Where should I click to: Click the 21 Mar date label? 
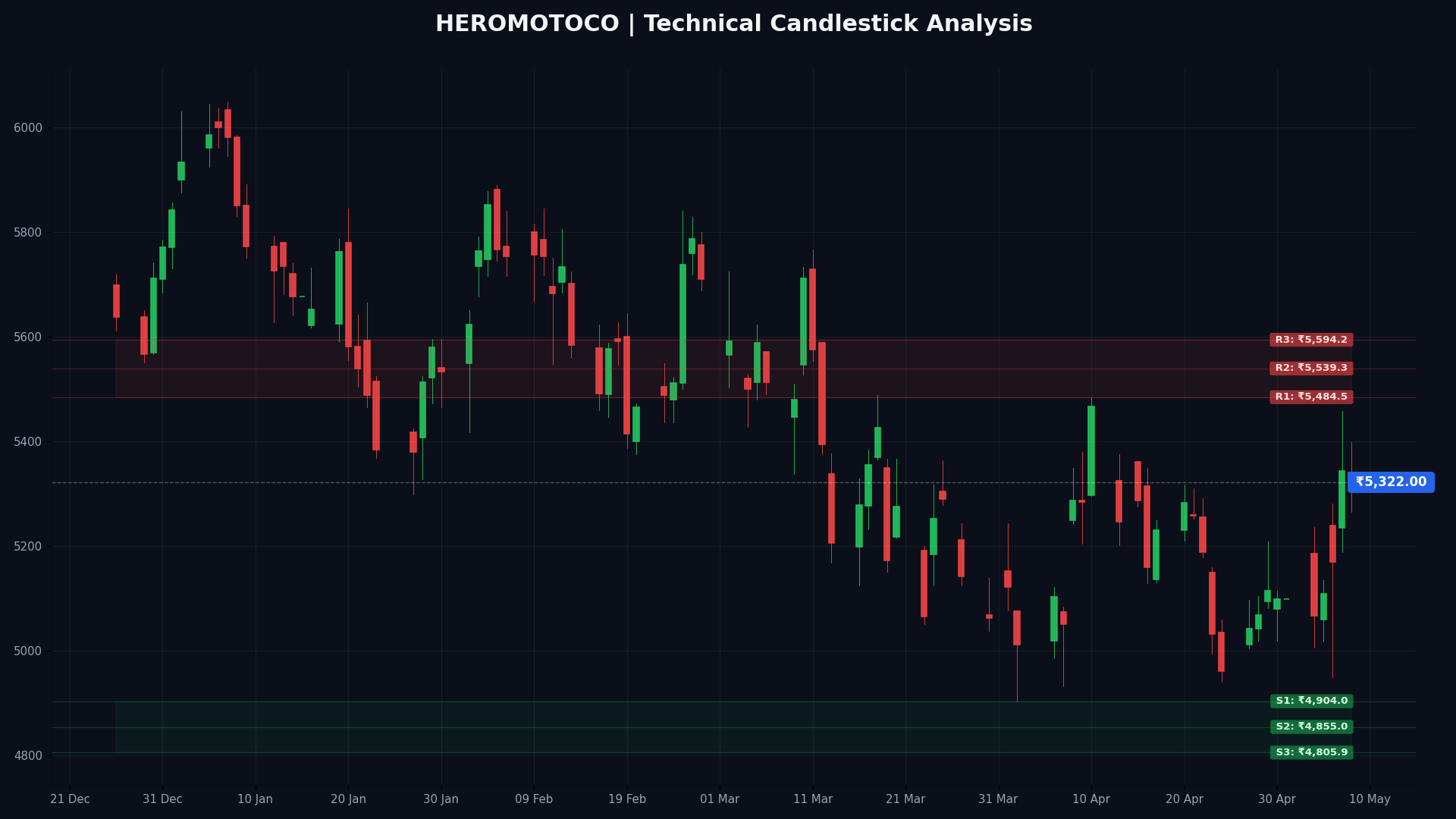(905, 799)
